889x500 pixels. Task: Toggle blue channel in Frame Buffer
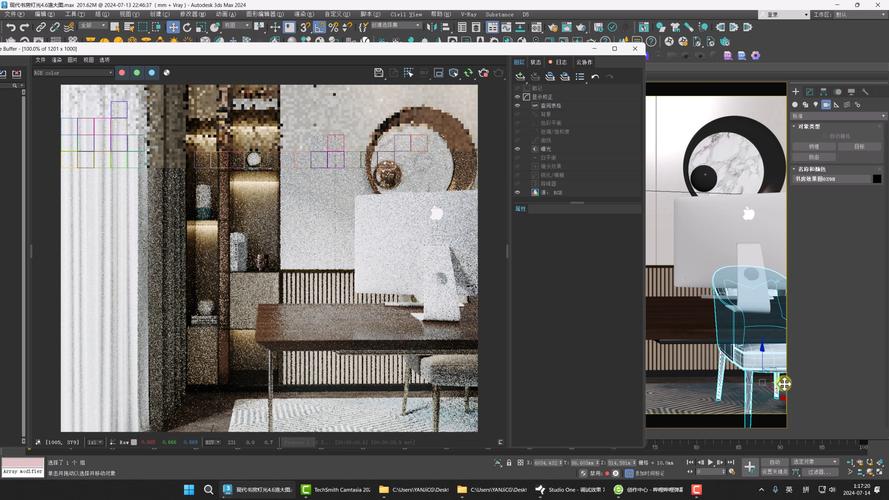[x=152, y=73]
